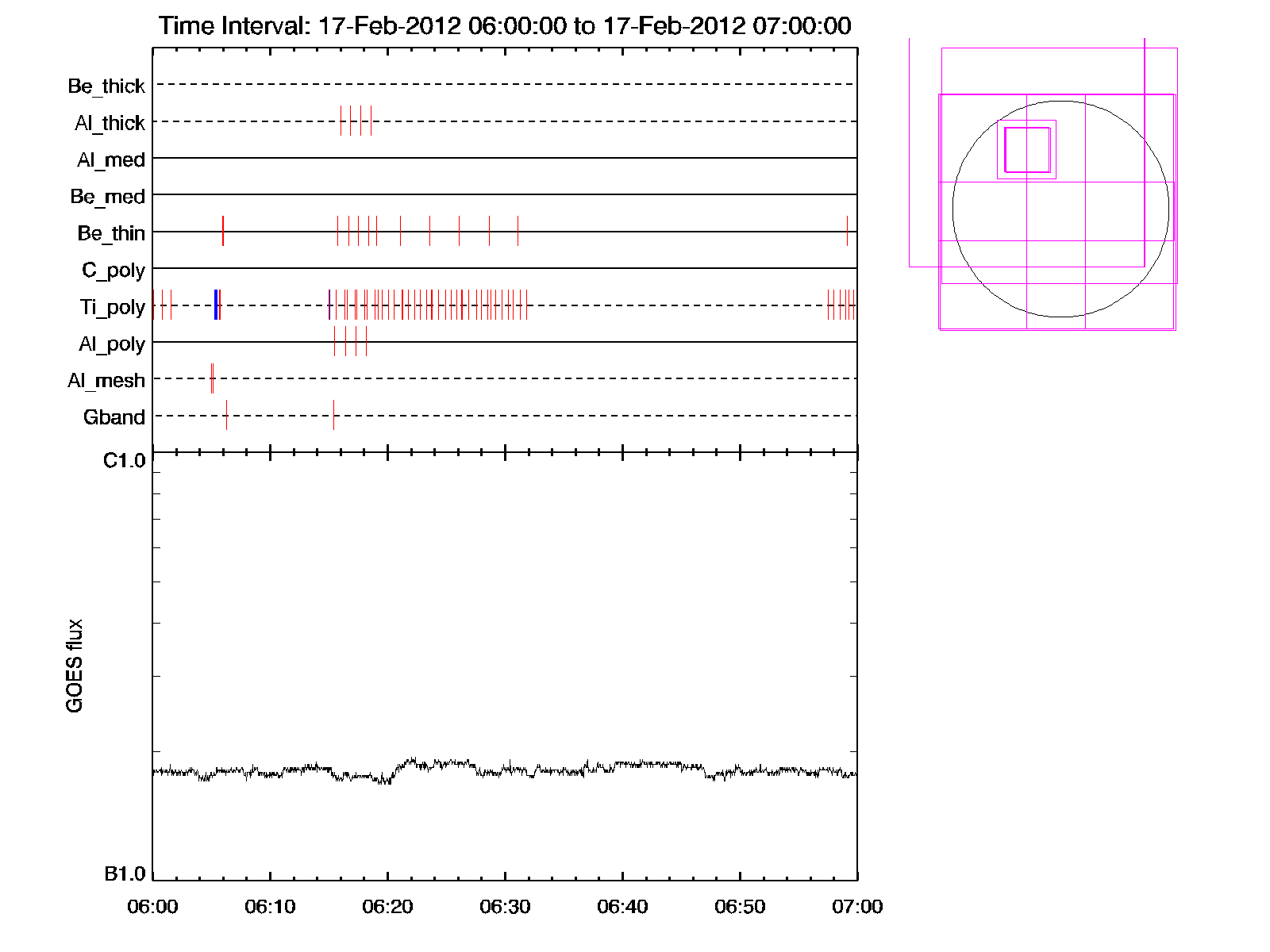Click the small magenta square on solar disk
The width and height of the screenshot is (1270, 952).
pos(1027,149)
